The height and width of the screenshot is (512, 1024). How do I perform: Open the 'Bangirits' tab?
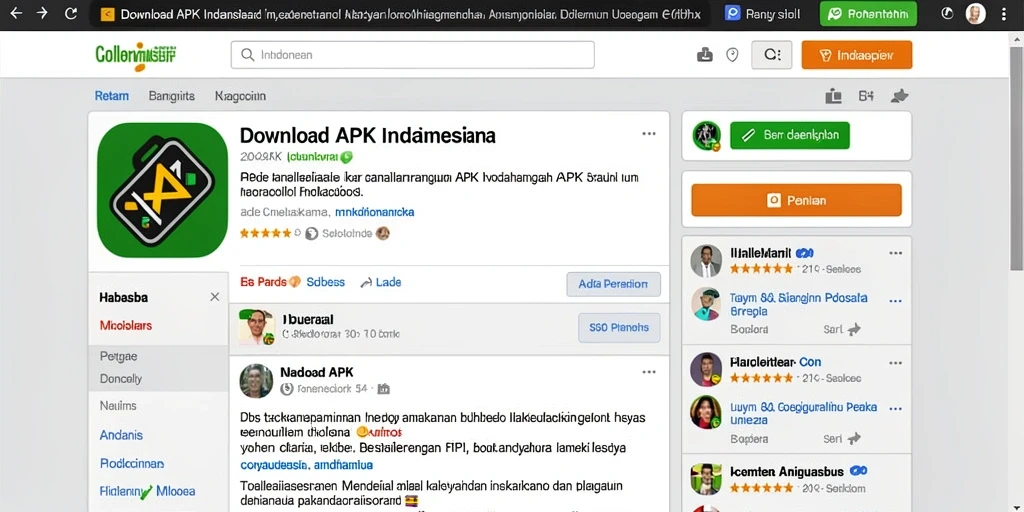pyautogui.click(x=171, y=96)
